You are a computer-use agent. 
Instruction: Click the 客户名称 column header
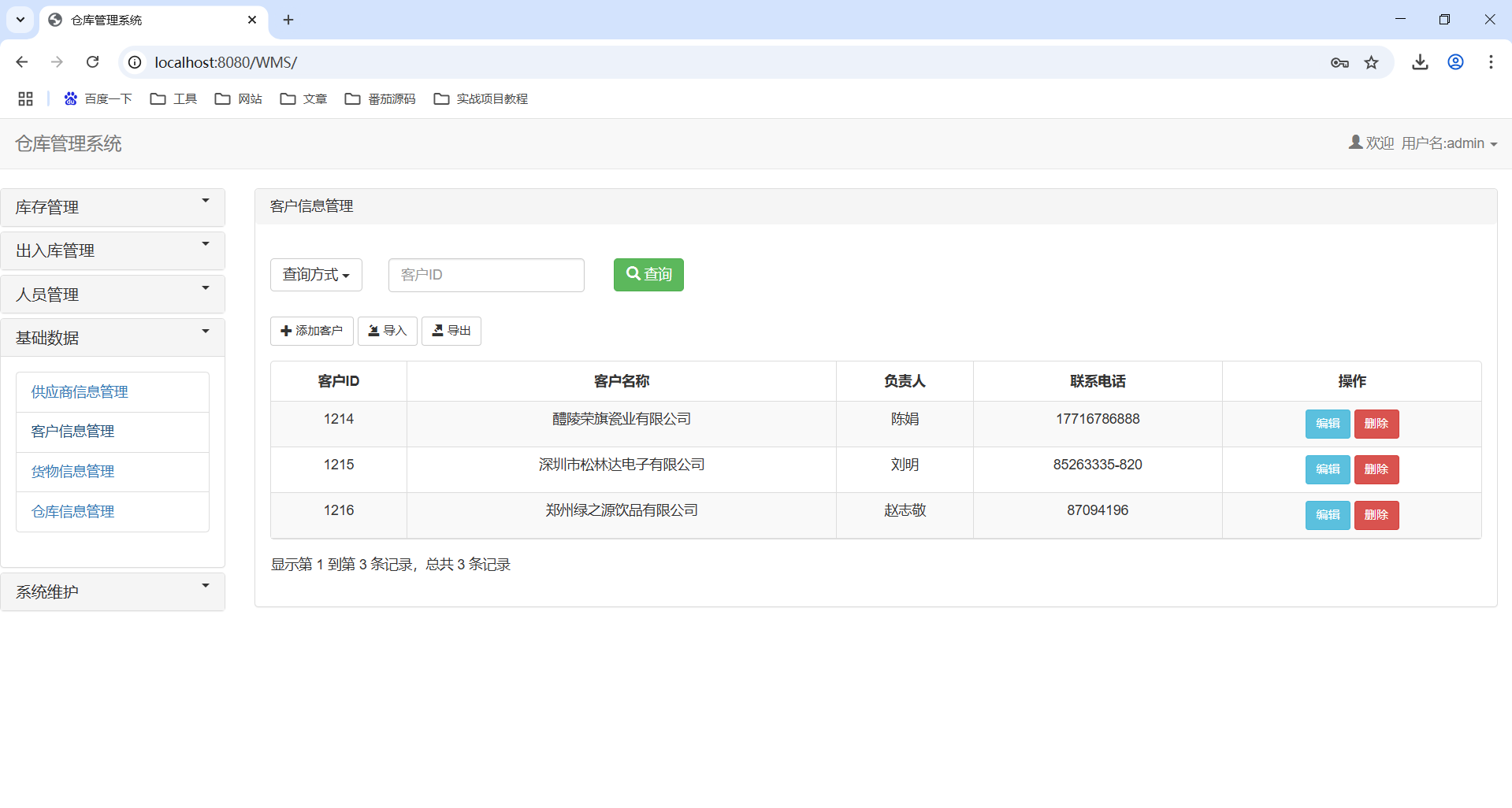coord(622,381)
